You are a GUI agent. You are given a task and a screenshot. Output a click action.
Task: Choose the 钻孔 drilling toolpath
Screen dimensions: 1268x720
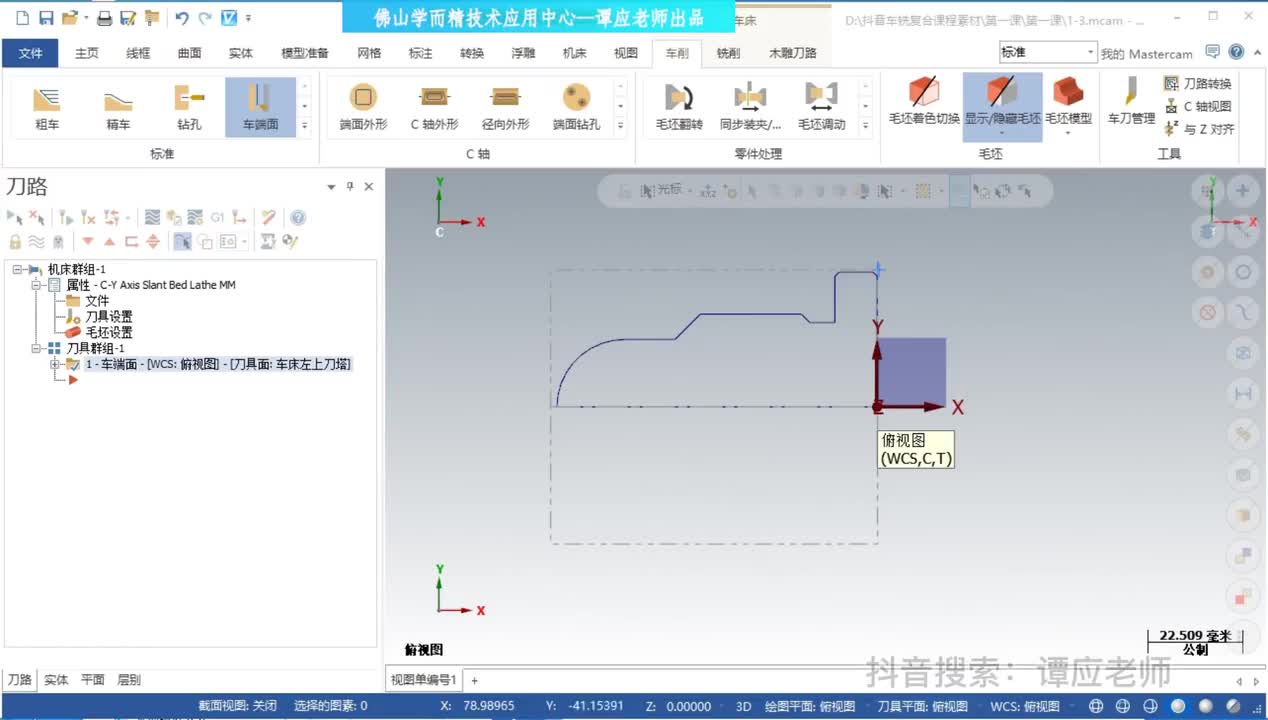[x=189, y=107]
